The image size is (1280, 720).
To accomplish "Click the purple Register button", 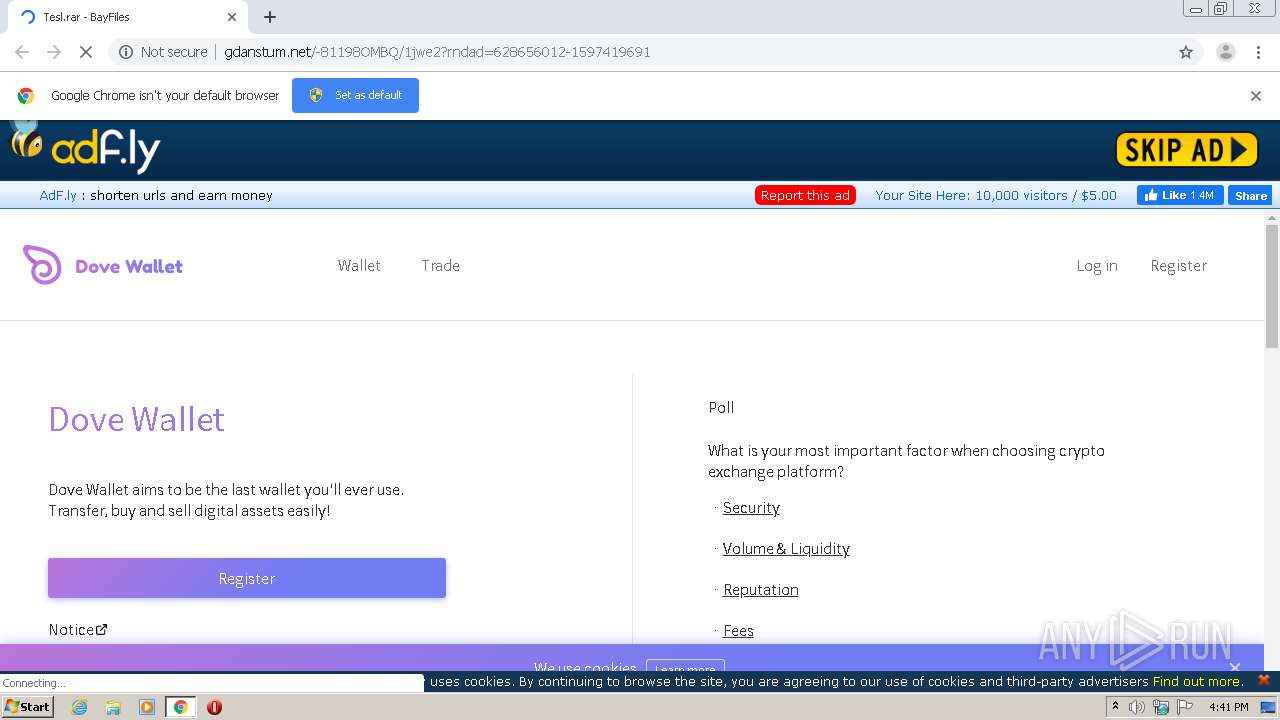I will point(247,578).
